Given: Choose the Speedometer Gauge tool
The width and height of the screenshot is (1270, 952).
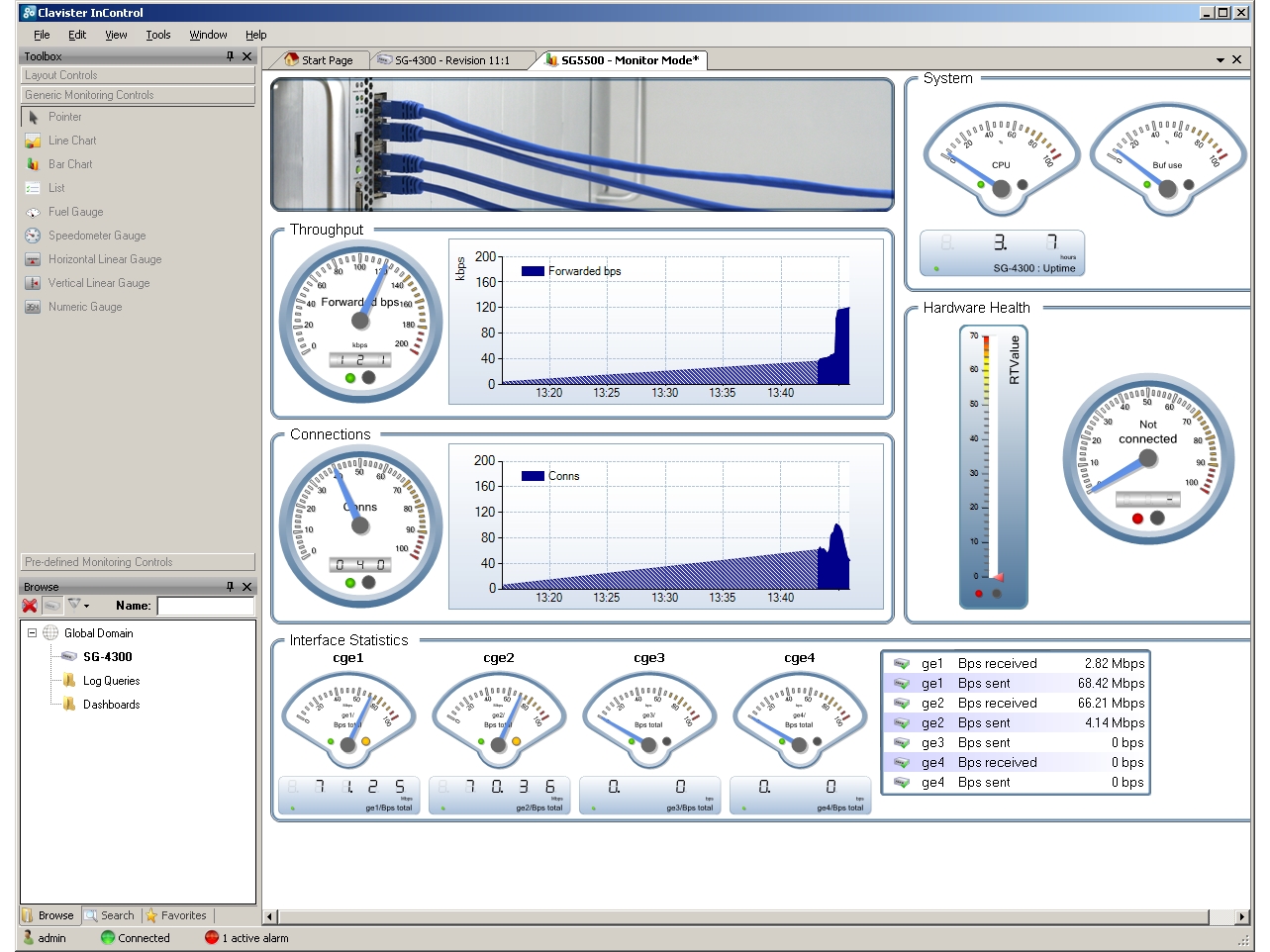Looking at the screenshot, I should click(x=96, y=236).
